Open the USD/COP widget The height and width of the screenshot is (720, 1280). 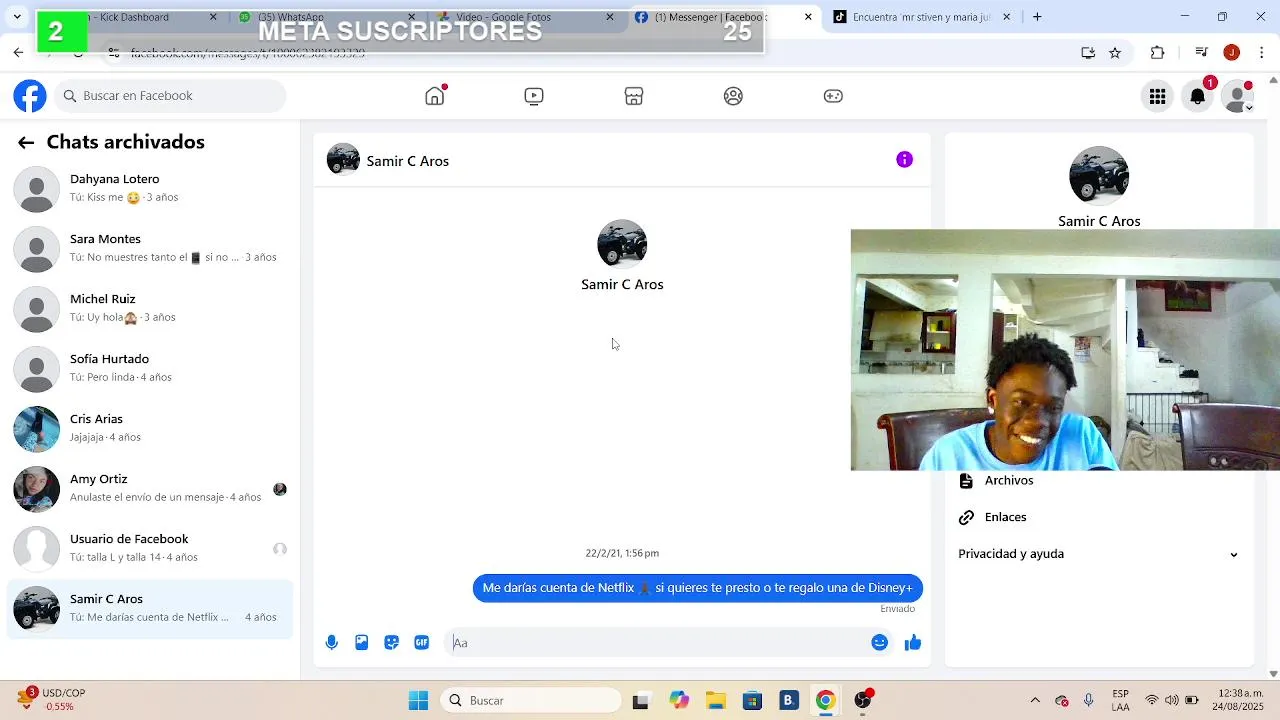coord(52,700)
